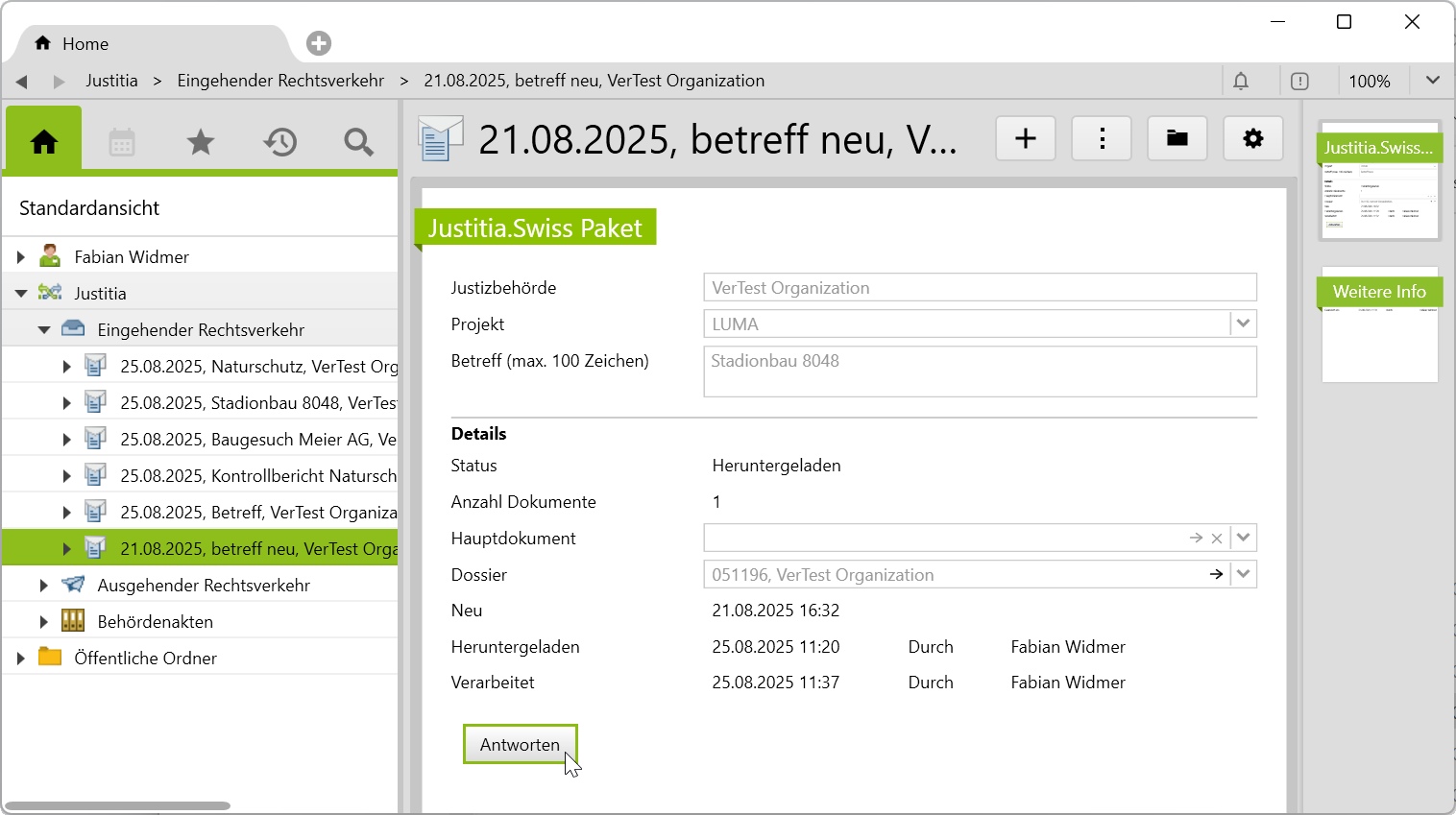Go back with the left navigation arrow
This screenshot has height=815, width=1456.
(x=21, y=82)
